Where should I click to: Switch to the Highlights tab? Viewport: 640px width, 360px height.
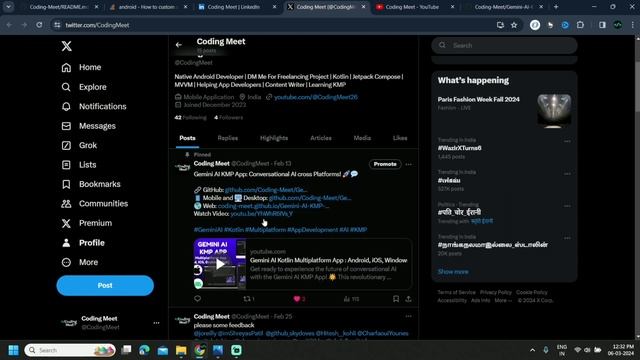tap(274, 138)
